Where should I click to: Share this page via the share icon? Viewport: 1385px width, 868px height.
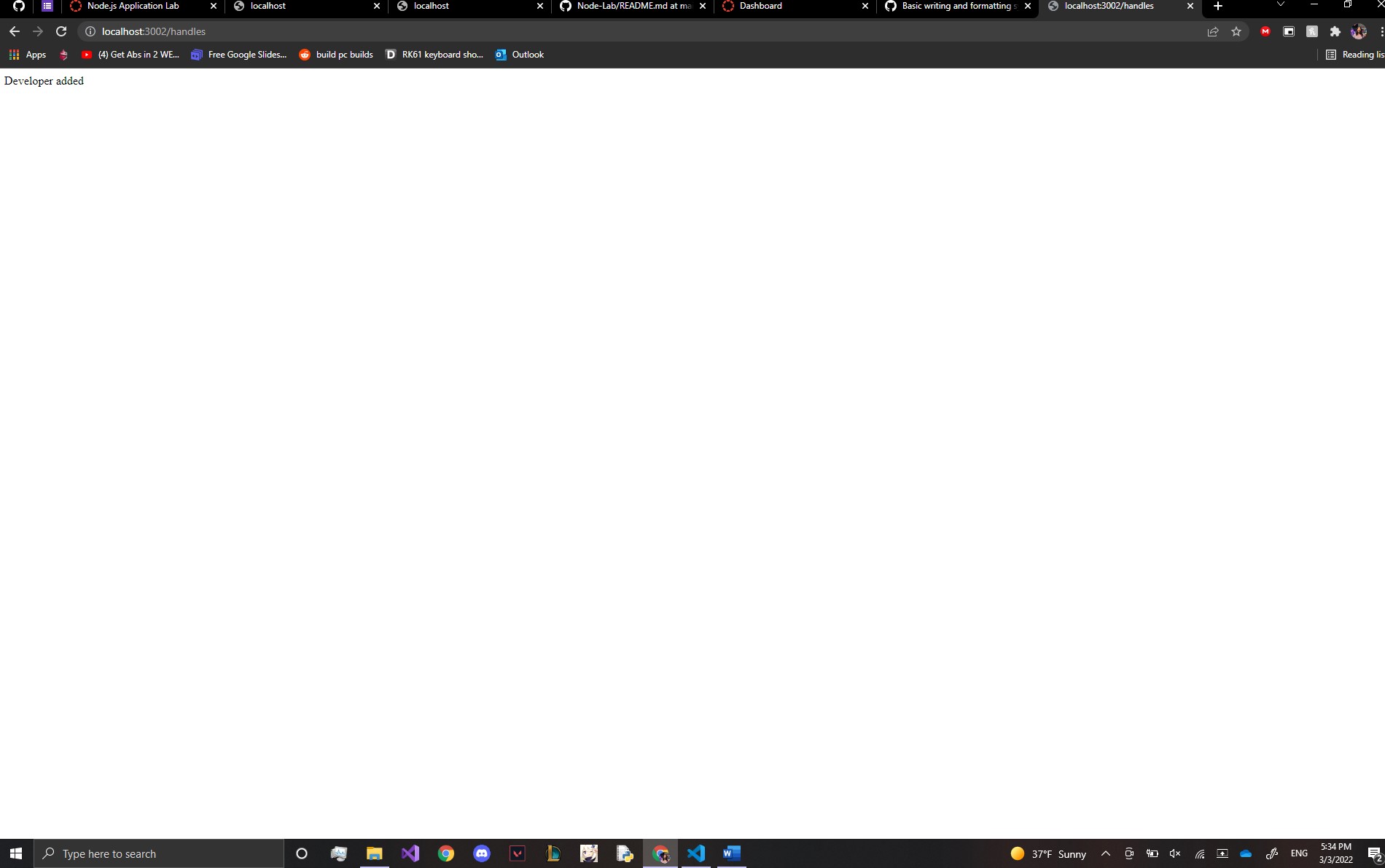pos(1213,31)
